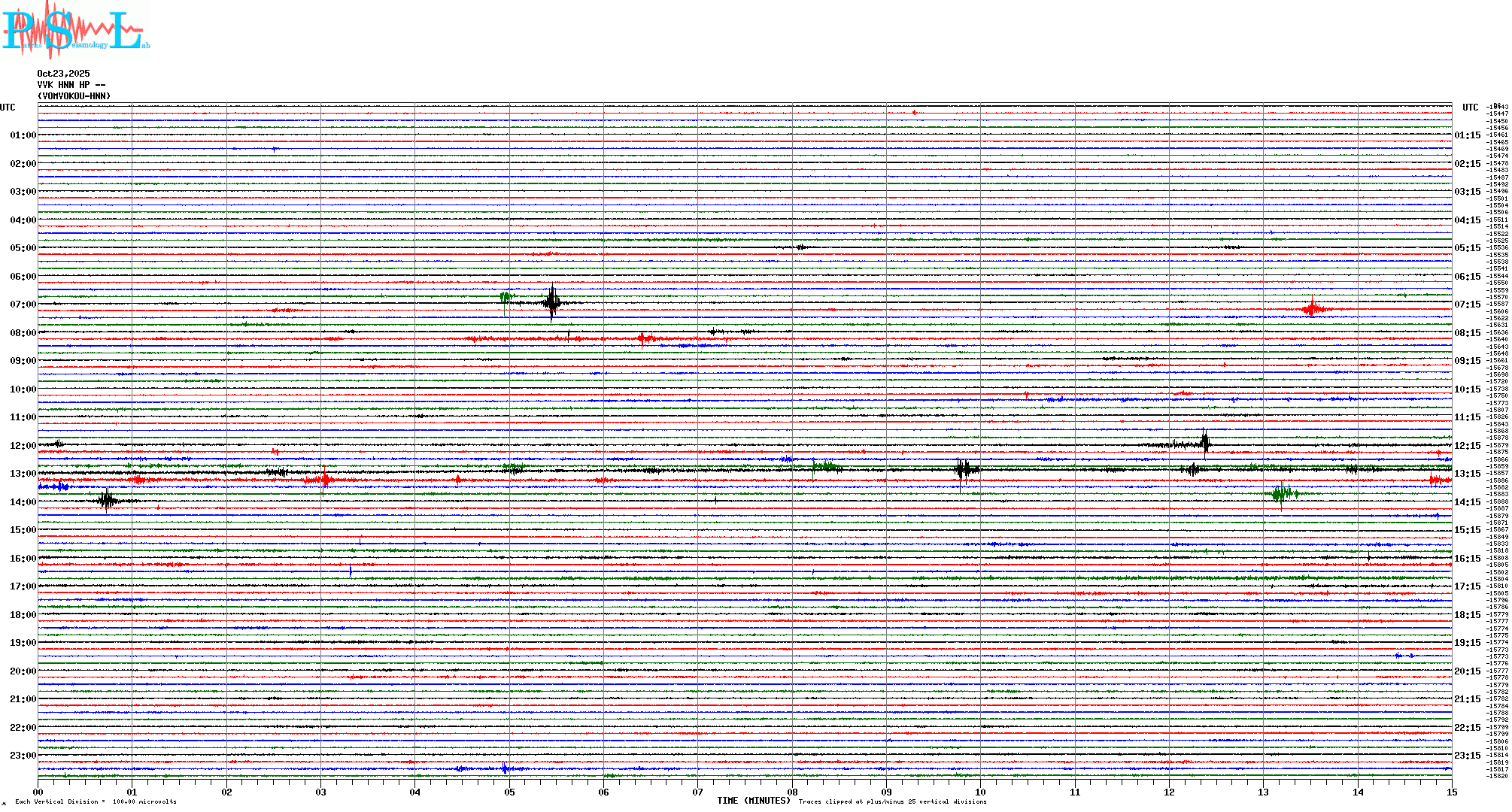Click the TIME (MINUTES) axis title
This screenshot has height=812, width=1512.
[x=754, y=801]
